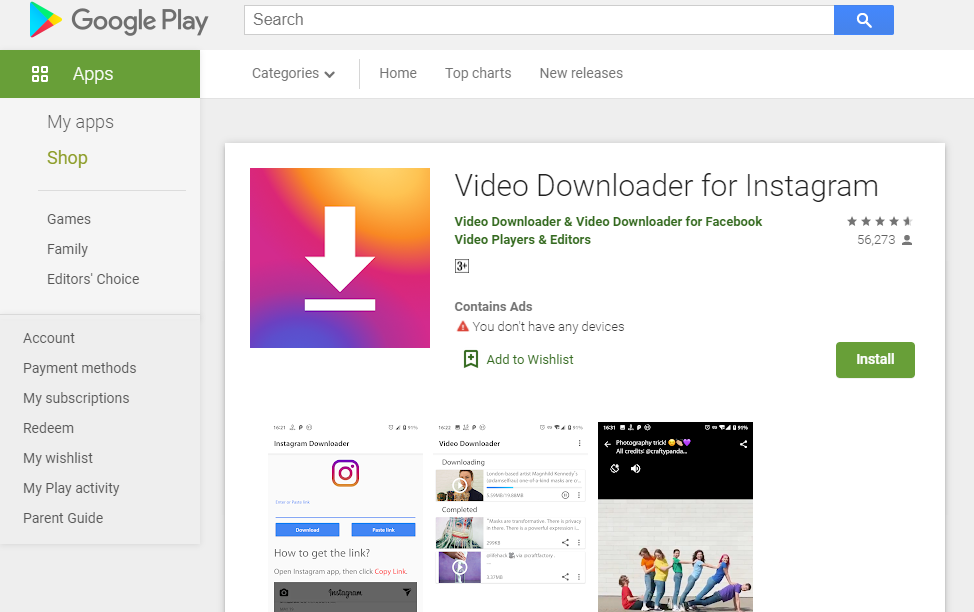Click in the Search input field
Screen dimensions: 974x612
(539, 20)
